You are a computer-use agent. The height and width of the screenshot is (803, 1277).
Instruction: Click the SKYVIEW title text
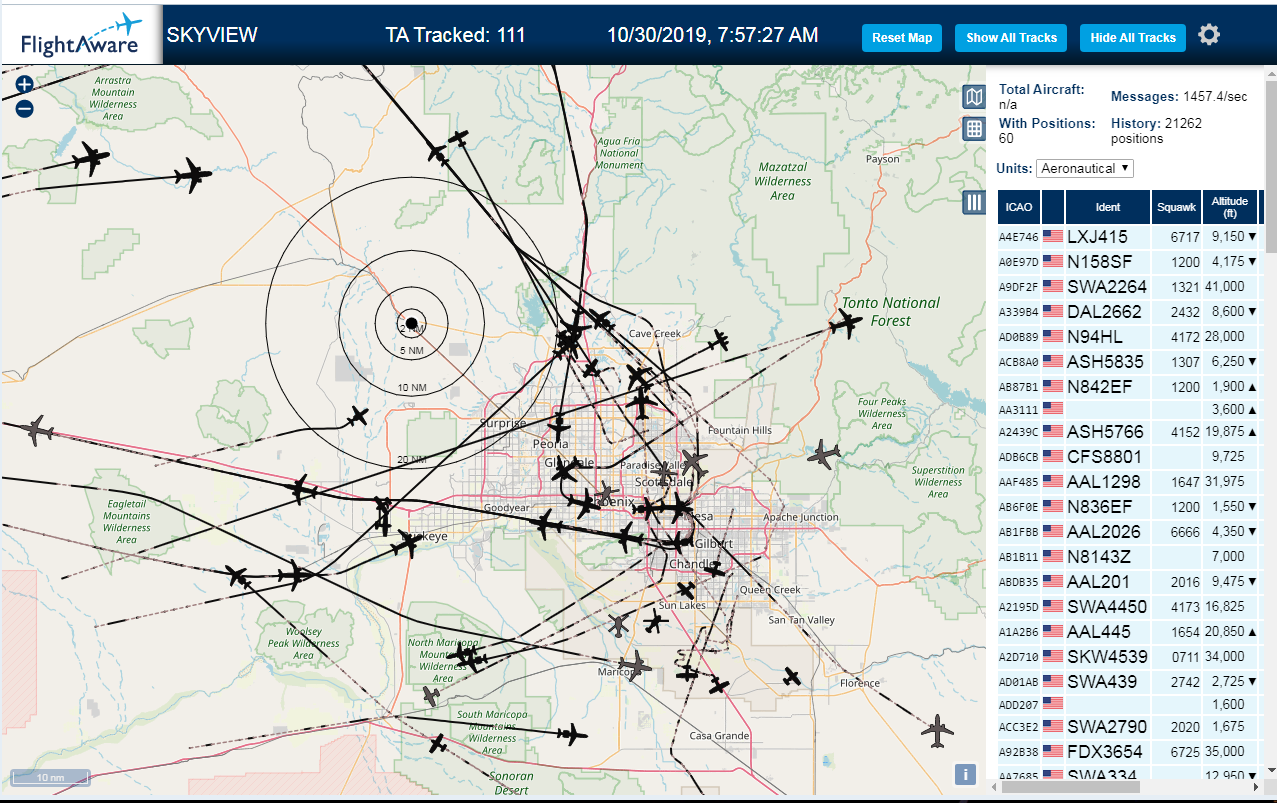[x=212, y=35]
